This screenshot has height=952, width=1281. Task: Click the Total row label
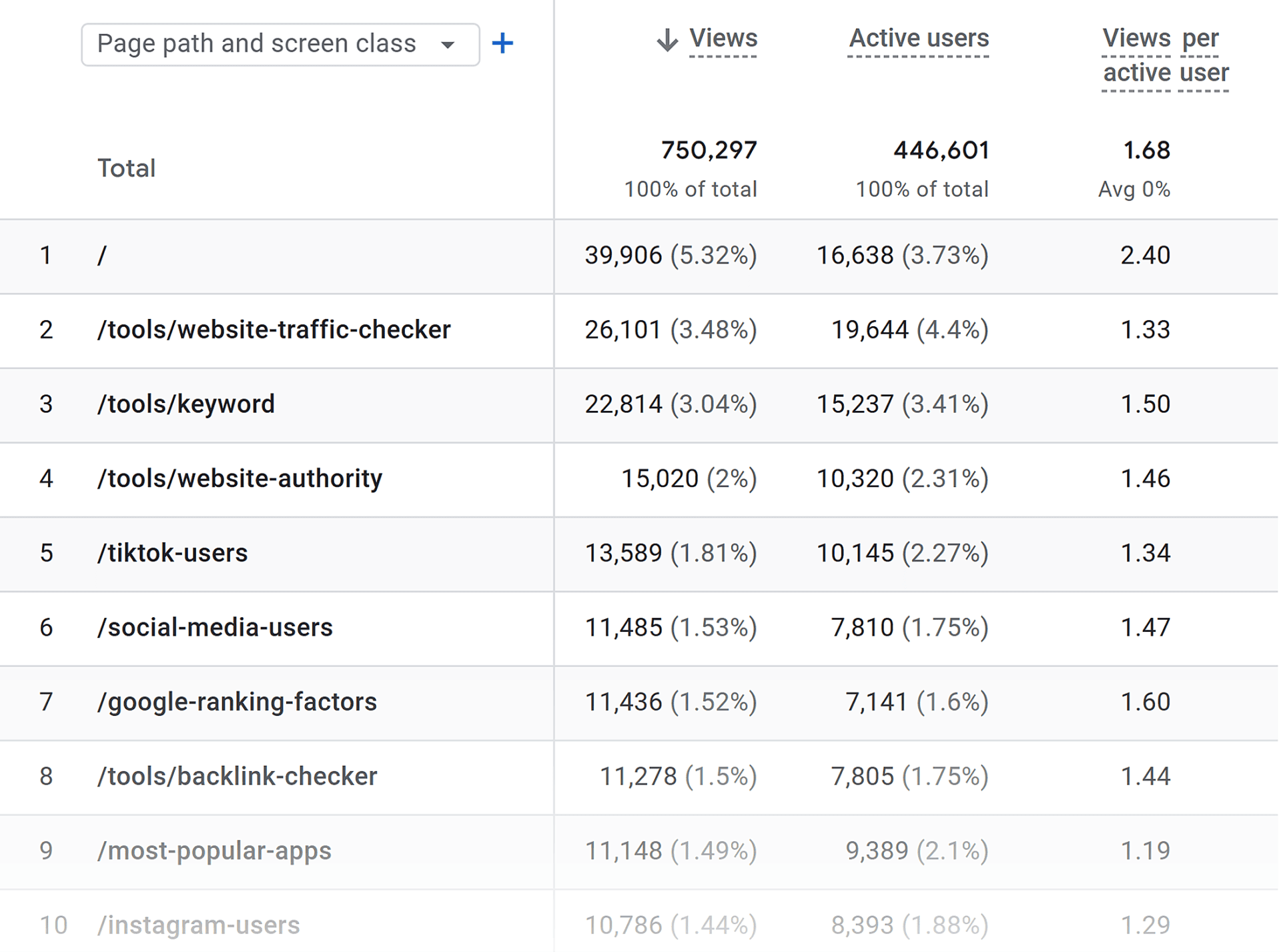coord(126,168)
